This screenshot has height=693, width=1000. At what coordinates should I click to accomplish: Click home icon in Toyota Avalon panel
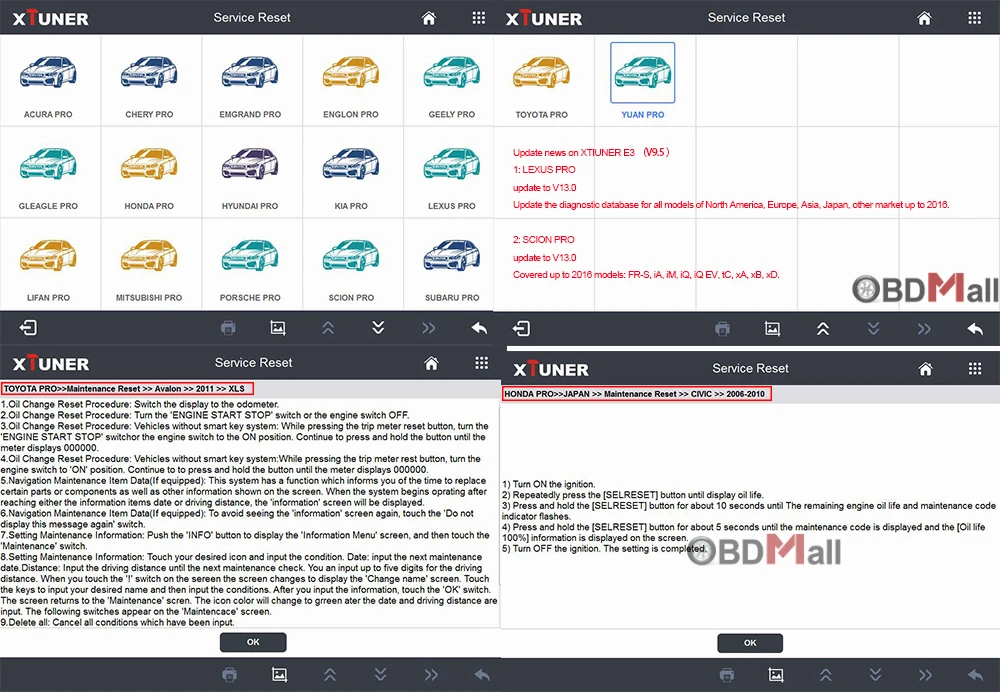(x=431, y=363)
